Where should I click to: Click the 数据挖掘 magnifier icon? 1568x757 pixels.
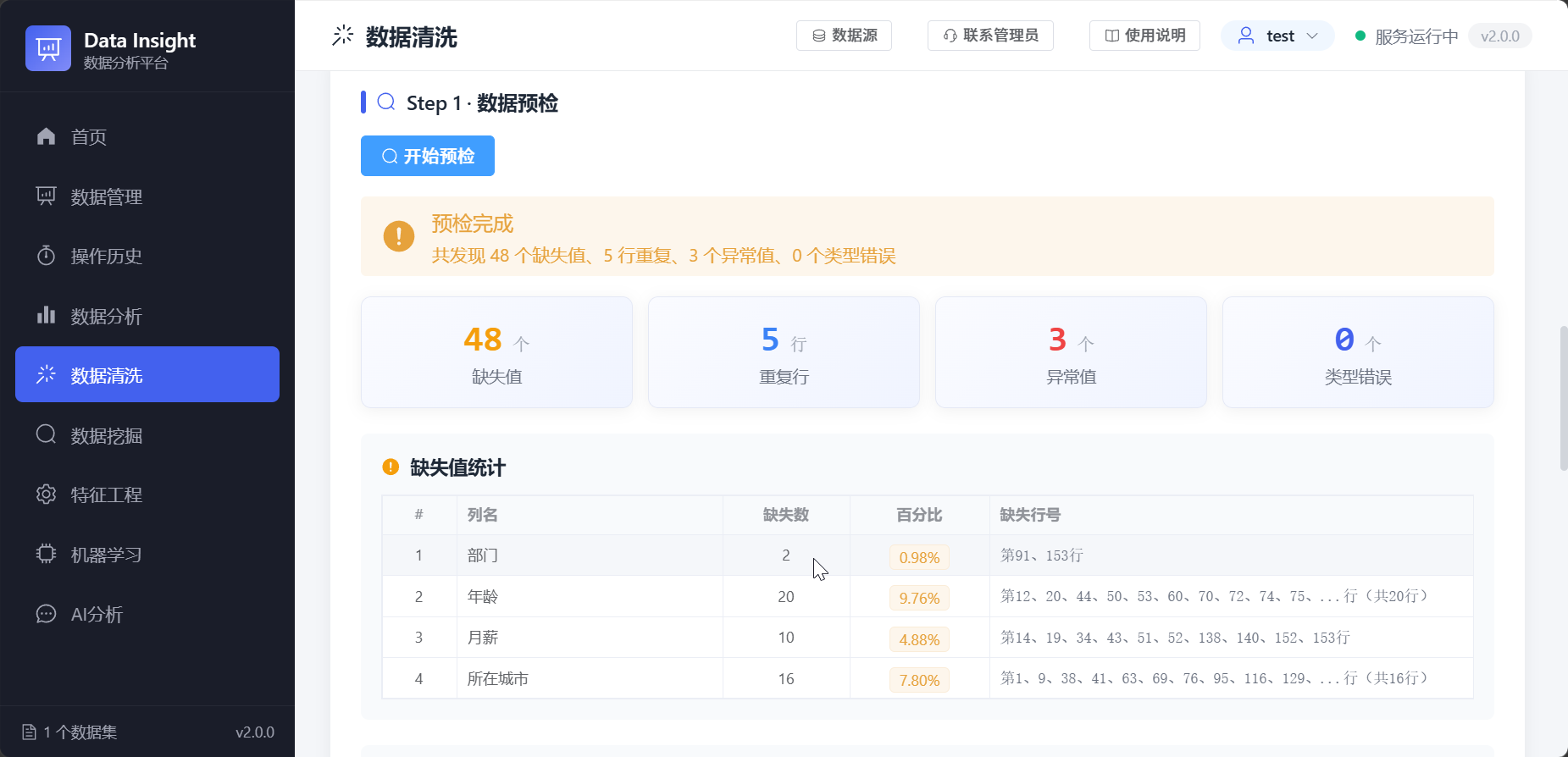click(x=47, y=435)
